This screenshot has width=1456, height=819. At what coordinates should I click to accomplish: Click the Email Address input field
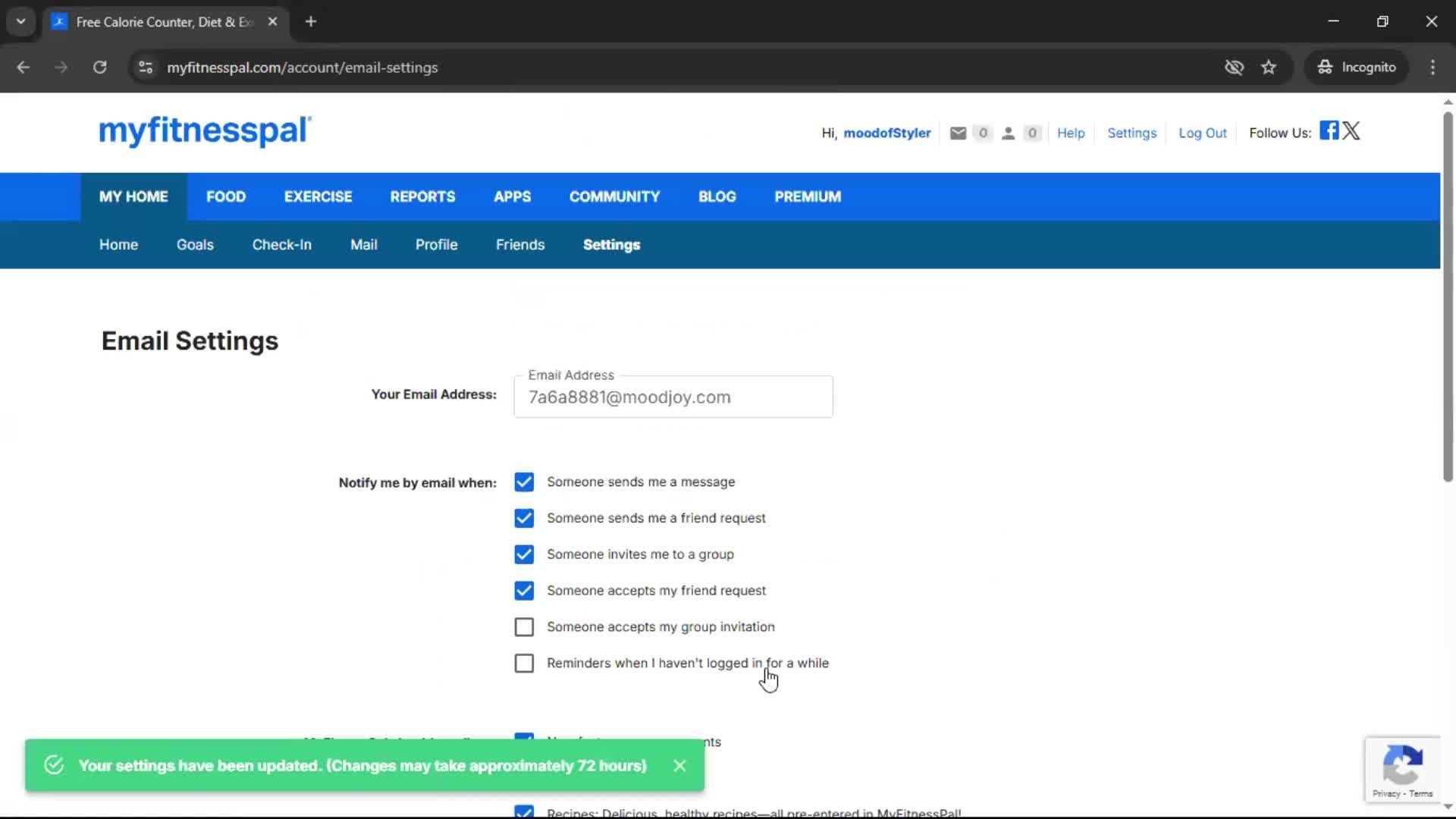coord(673,397)
